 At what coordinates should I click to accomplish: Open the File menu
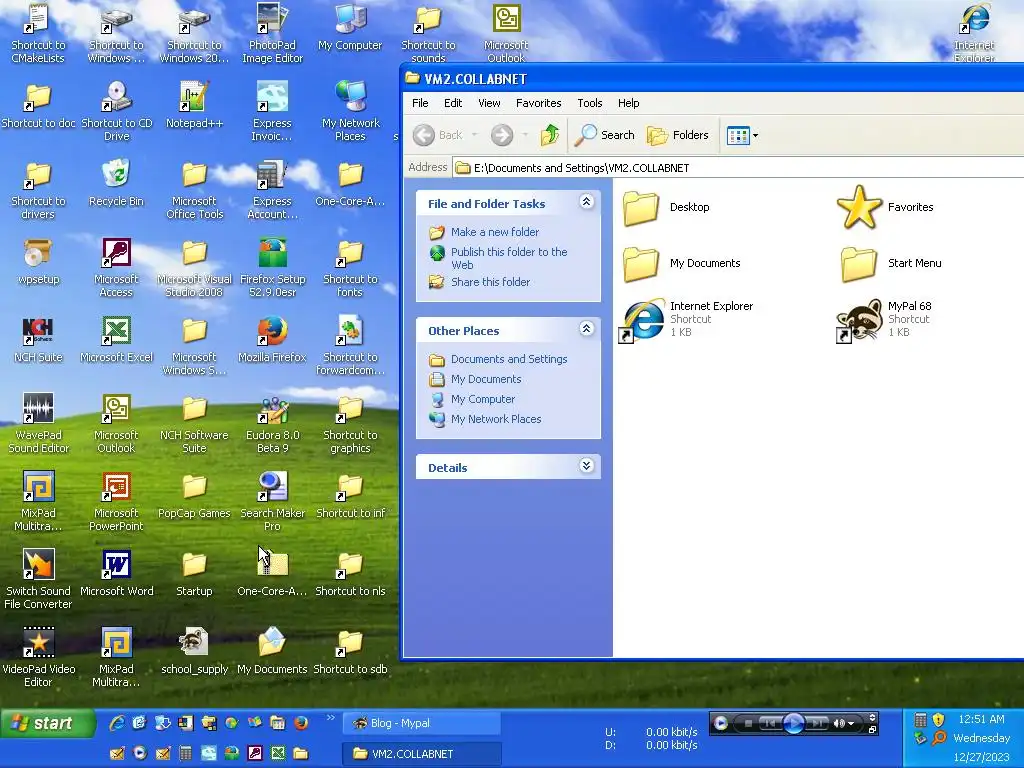pyautogui.click(x=420, y=103)
